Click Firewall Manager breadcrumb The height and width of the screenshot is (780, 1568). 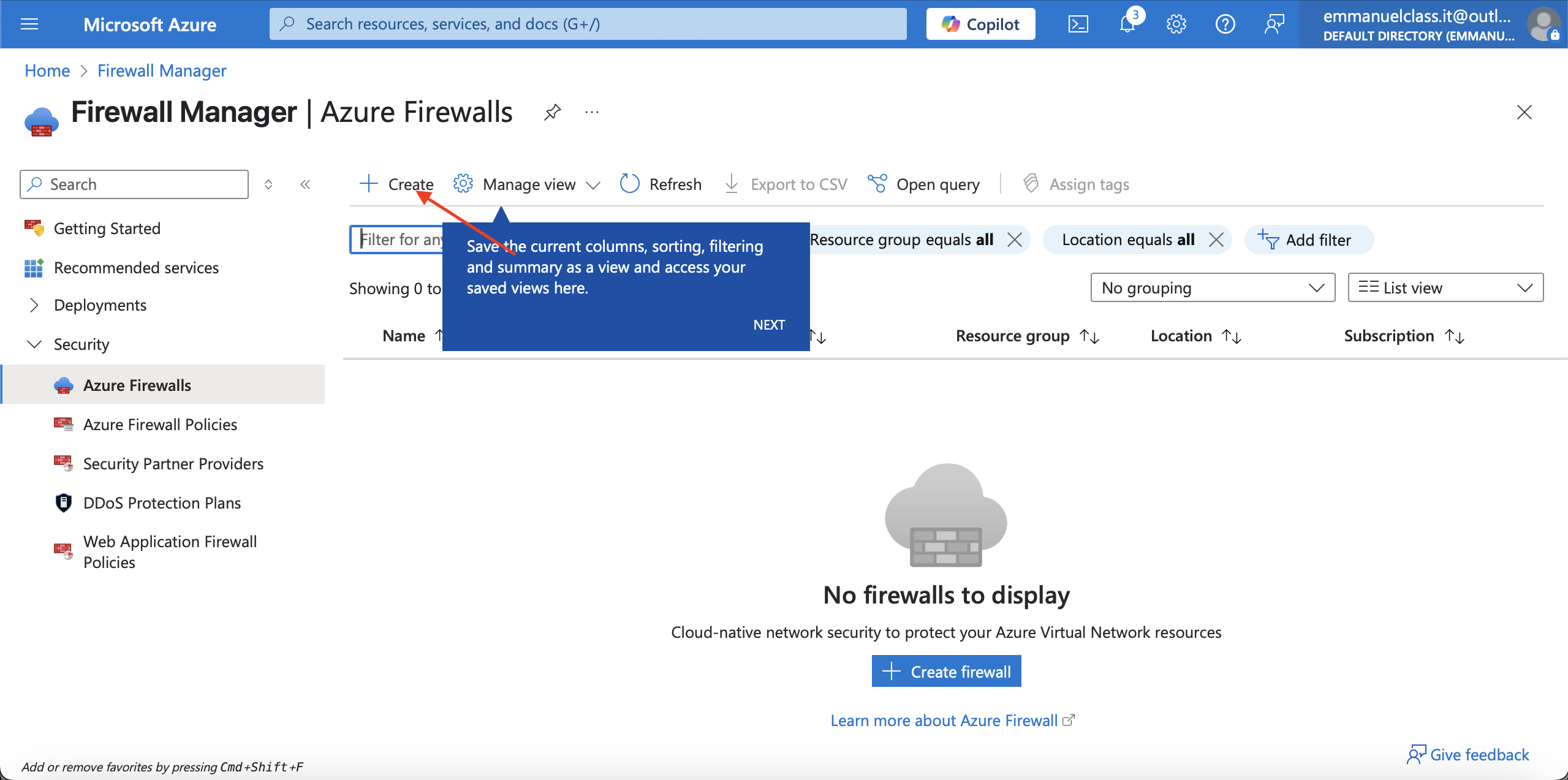point(162,70)
